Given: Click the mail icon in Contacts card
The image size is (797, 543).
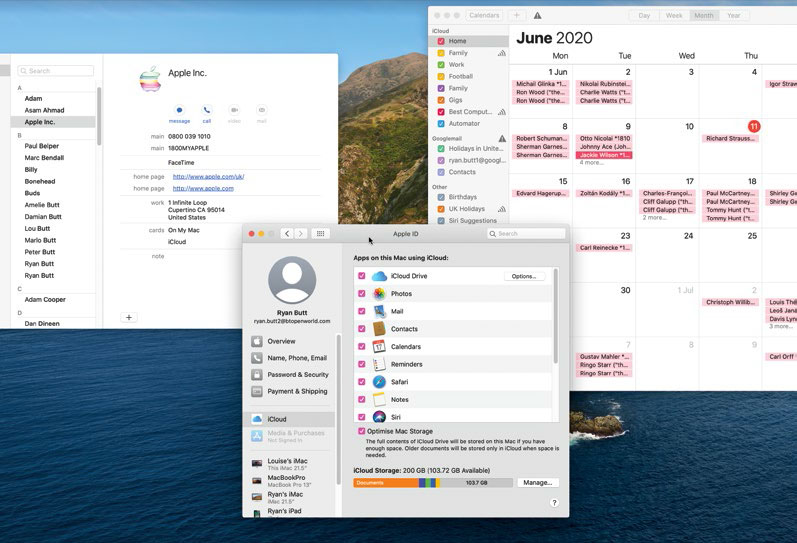Looking at the screenshot, I should [x=262, y=110].
